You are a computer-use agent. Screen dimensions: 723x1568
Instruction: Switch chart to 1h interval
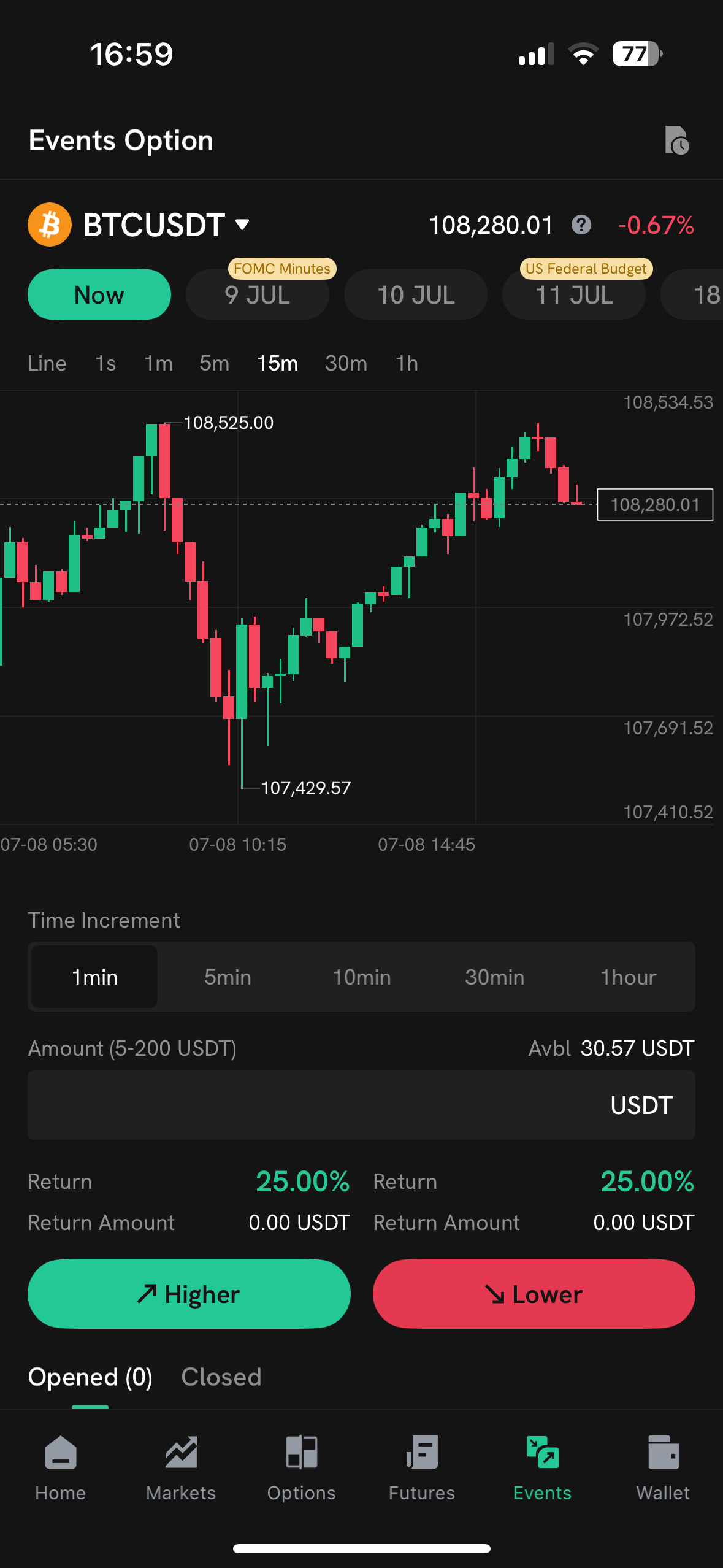coord(407,363)
